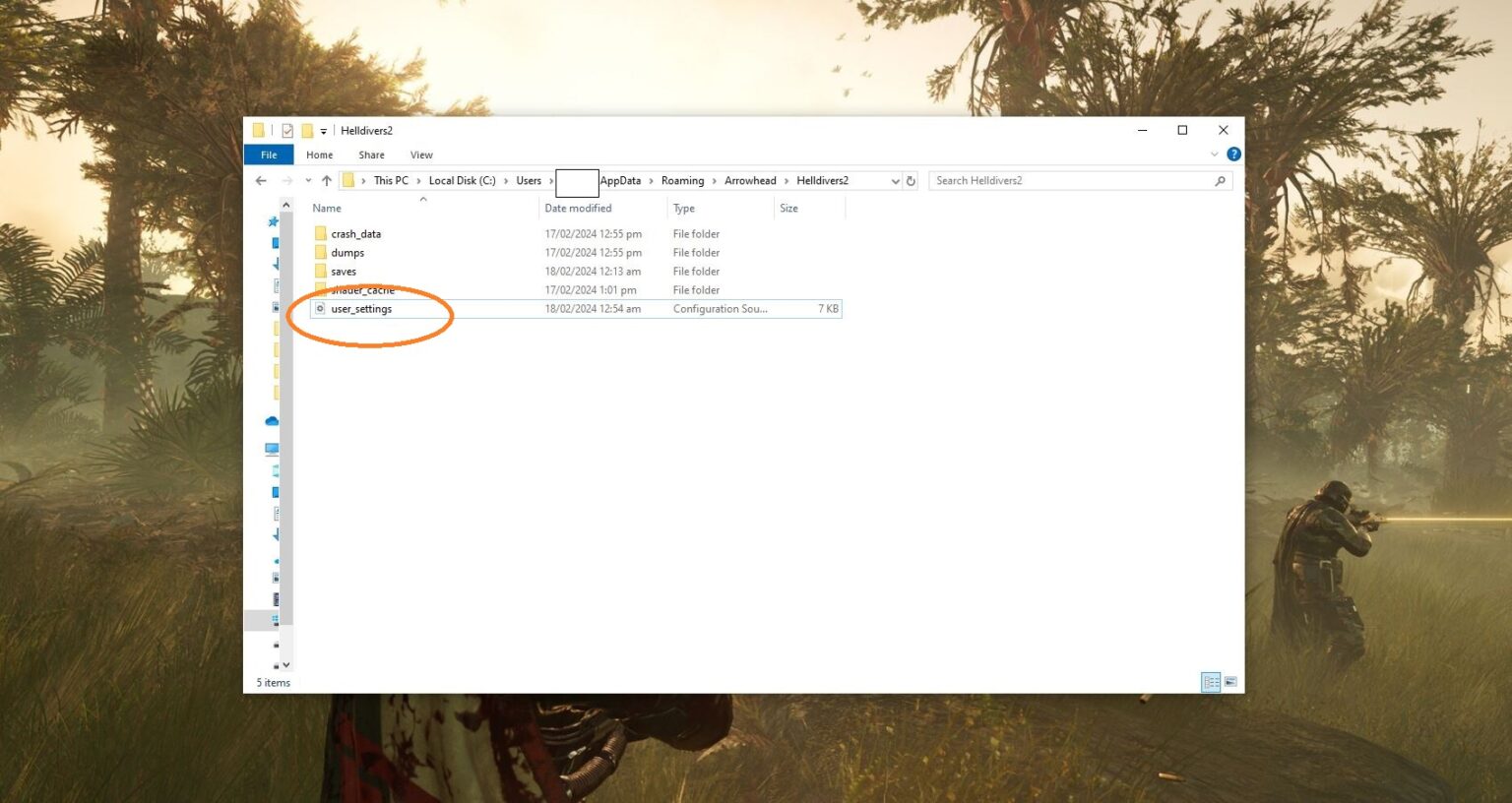The image size is (1512, 803).
Task: Click the dumps folder icon
Action: [320, 252]
